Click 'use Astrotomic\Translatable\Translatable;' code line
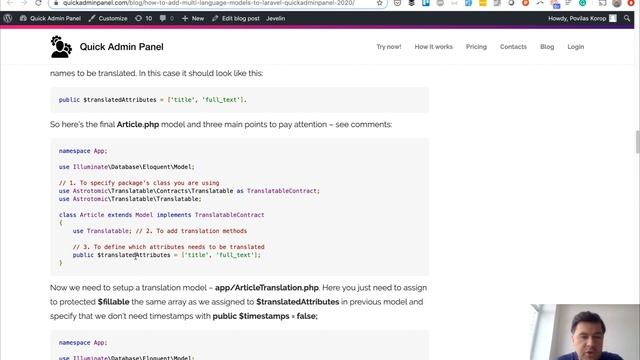This screenshot has width=640, height=360. 130,199
